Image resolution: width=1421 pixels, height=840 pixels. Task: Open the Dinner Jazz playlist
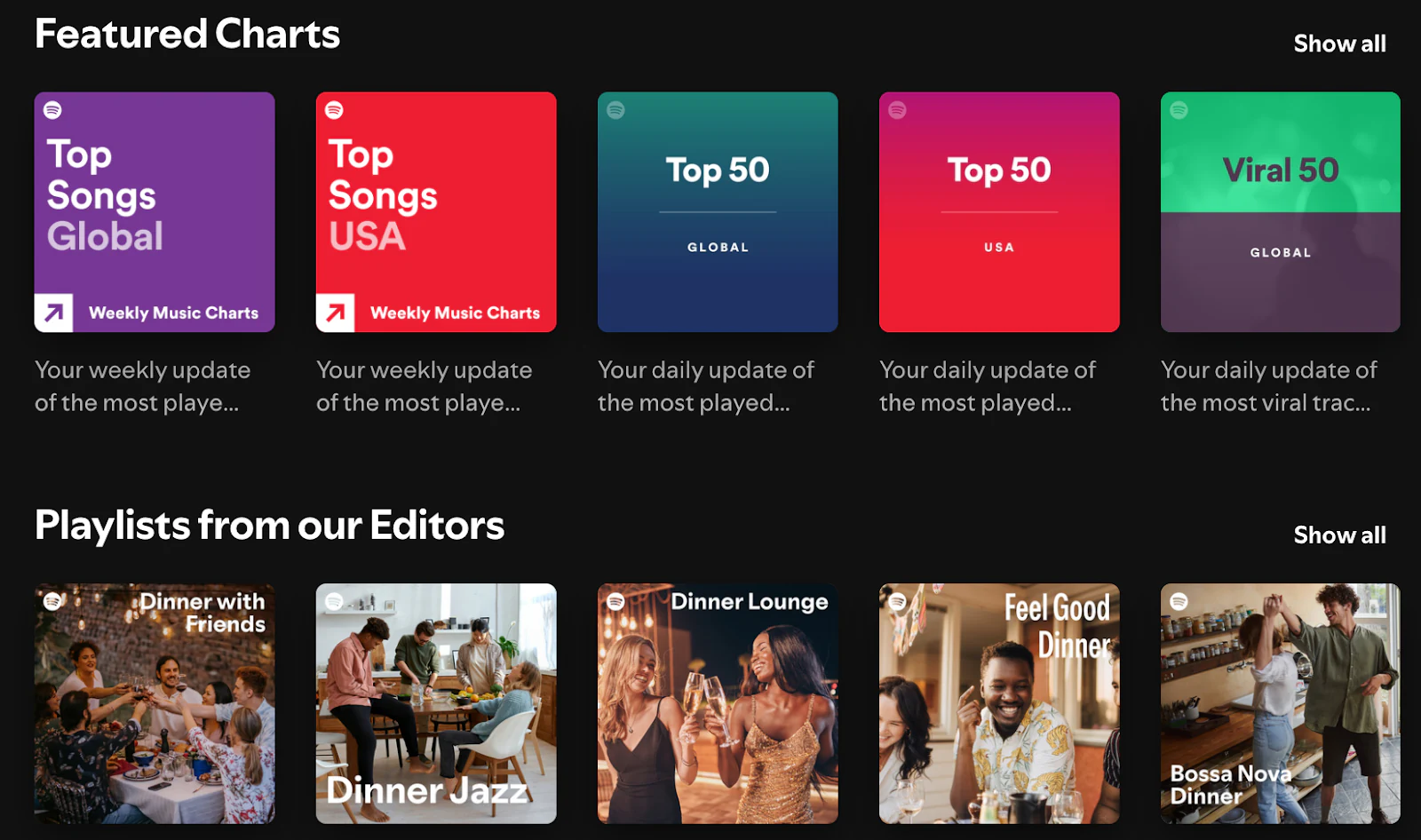point(436,703)
